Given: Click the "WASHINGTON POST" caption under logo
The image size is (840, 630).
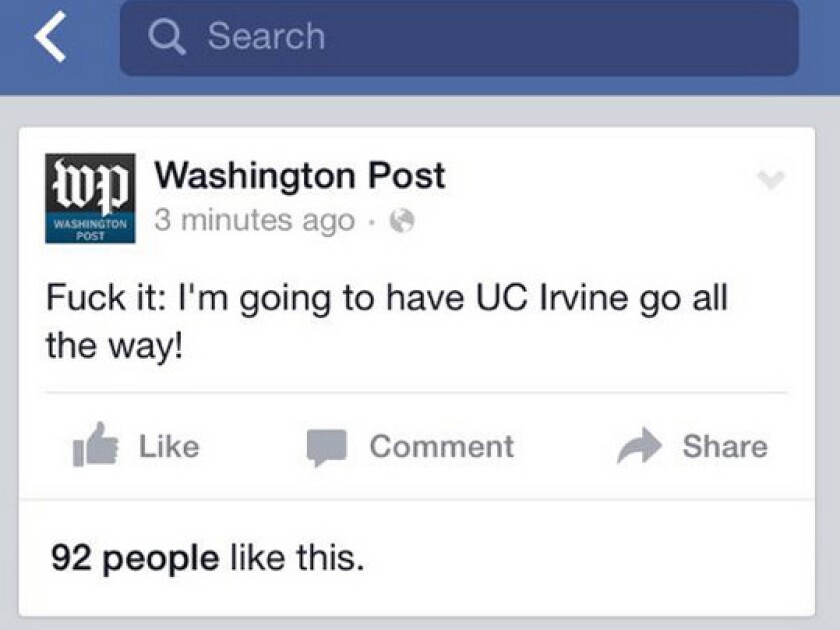Looking at the screenshot, I should (x=90, y=230).
